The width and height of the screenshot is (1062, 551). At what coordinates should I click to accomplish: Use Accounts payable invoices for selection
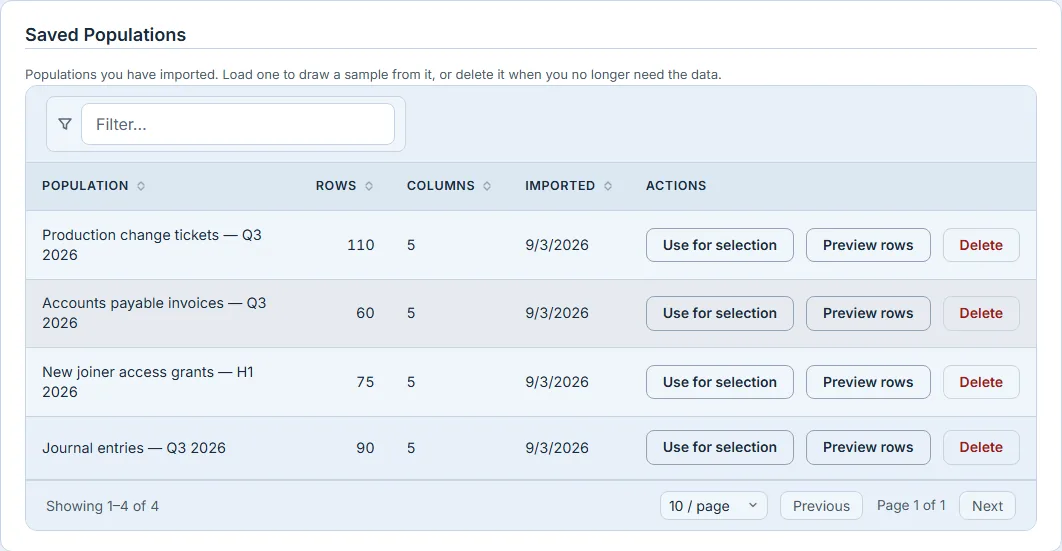click(x=719, y=313)
